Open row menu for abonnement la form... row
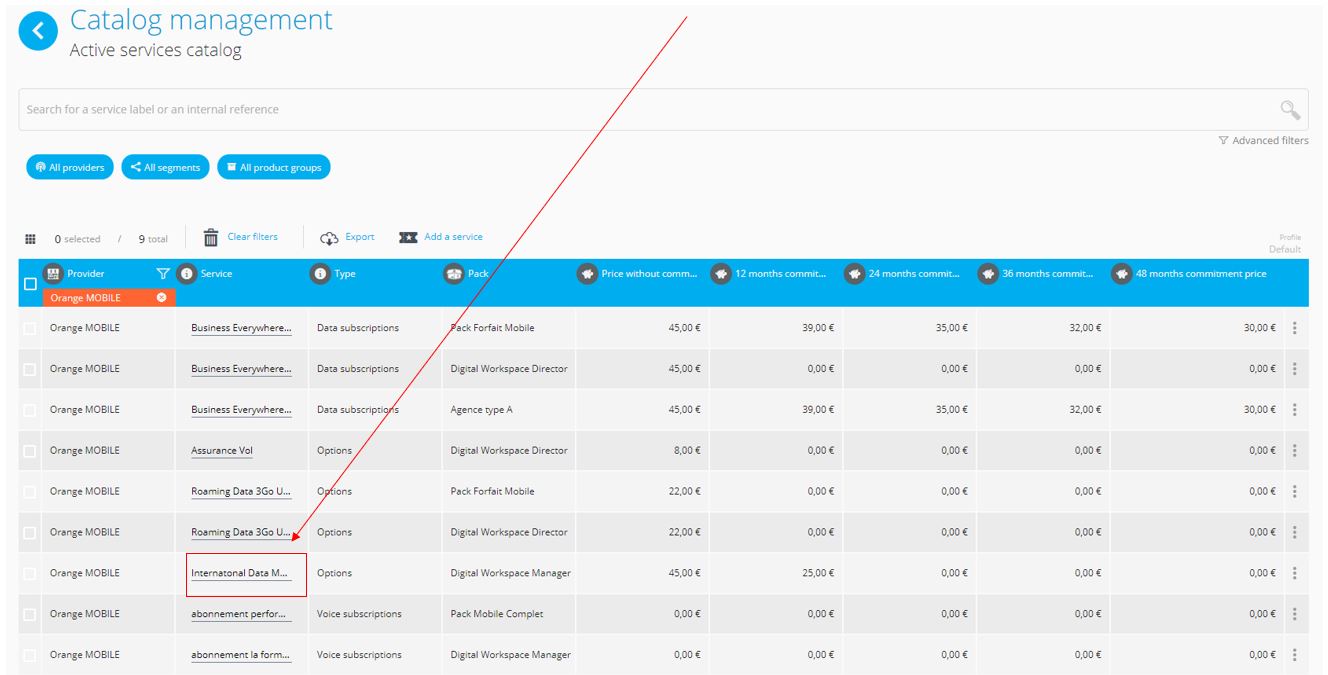Screen dimensions: 1328x675 pos(1294,655)
